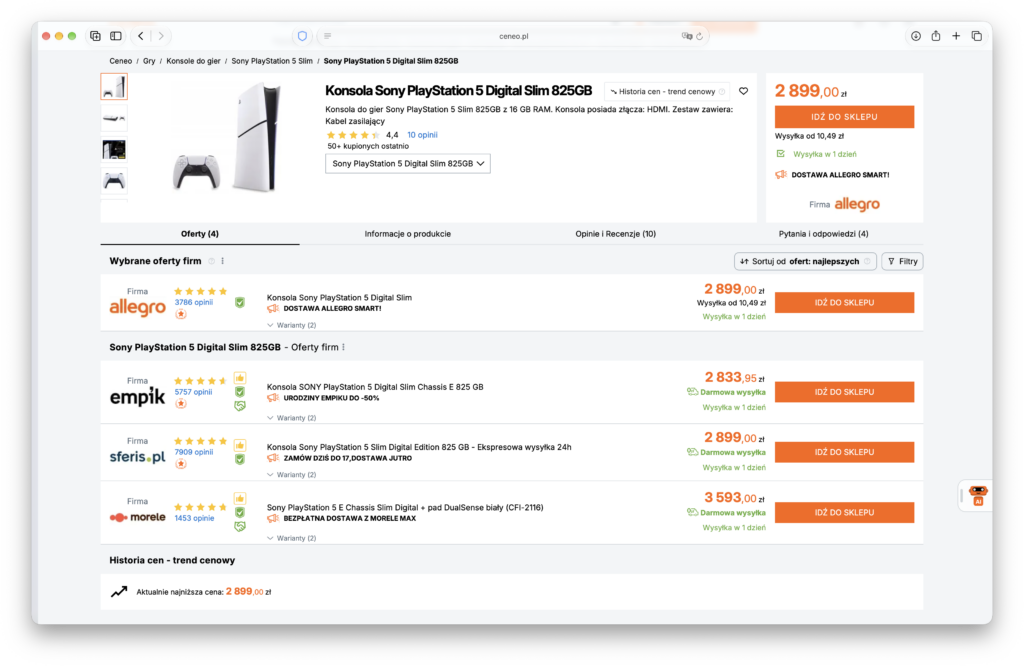Click the trusted shop shield in allegro row

tap(240, 302)
